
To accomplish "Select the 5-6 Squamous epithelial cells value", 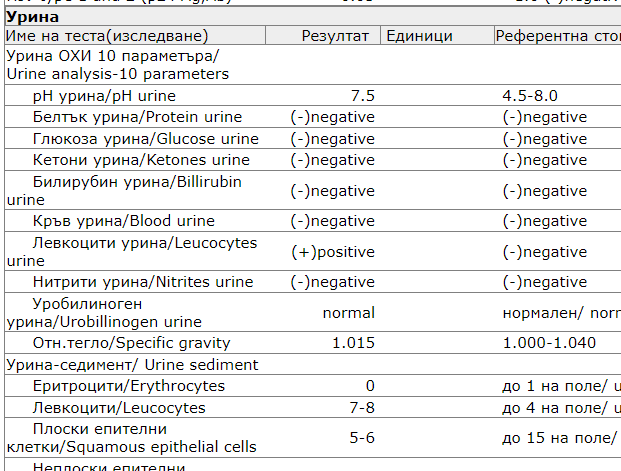I will click(x=362, y=438).
